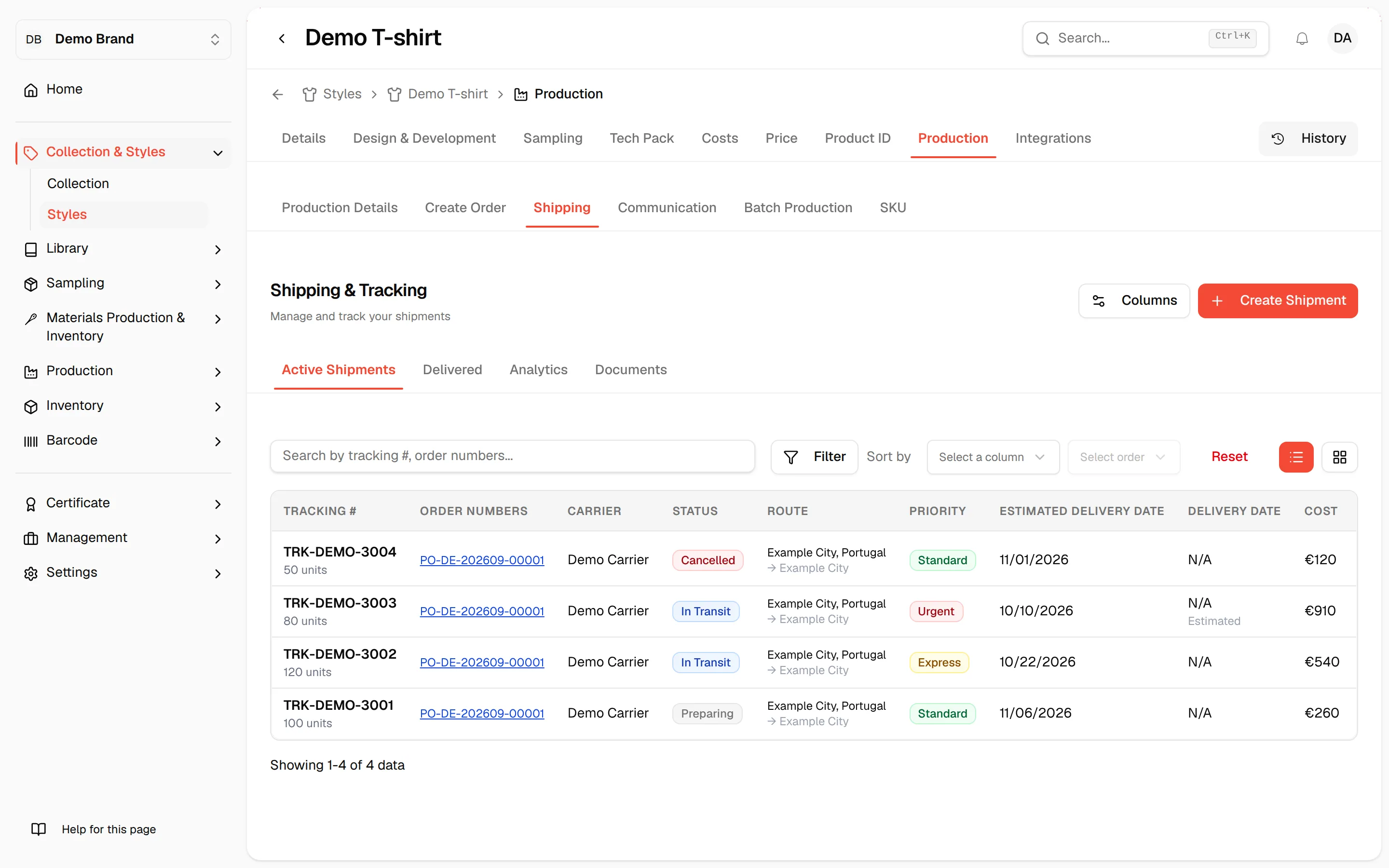Click the breadcrumb back arrow
This screenshot has height=868, width=1389.
278,94
